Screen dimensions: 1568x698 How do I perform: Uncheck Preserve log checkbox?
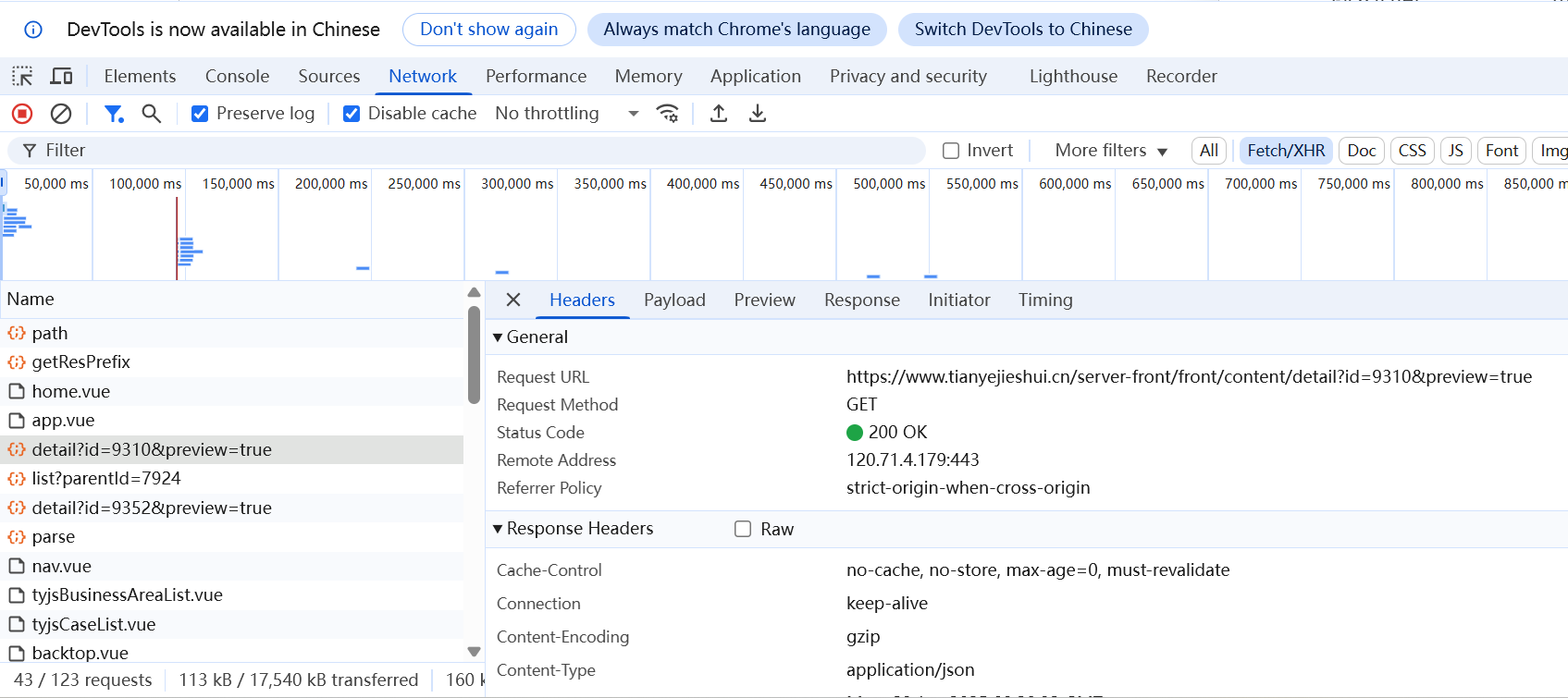(x=200, y=114)
